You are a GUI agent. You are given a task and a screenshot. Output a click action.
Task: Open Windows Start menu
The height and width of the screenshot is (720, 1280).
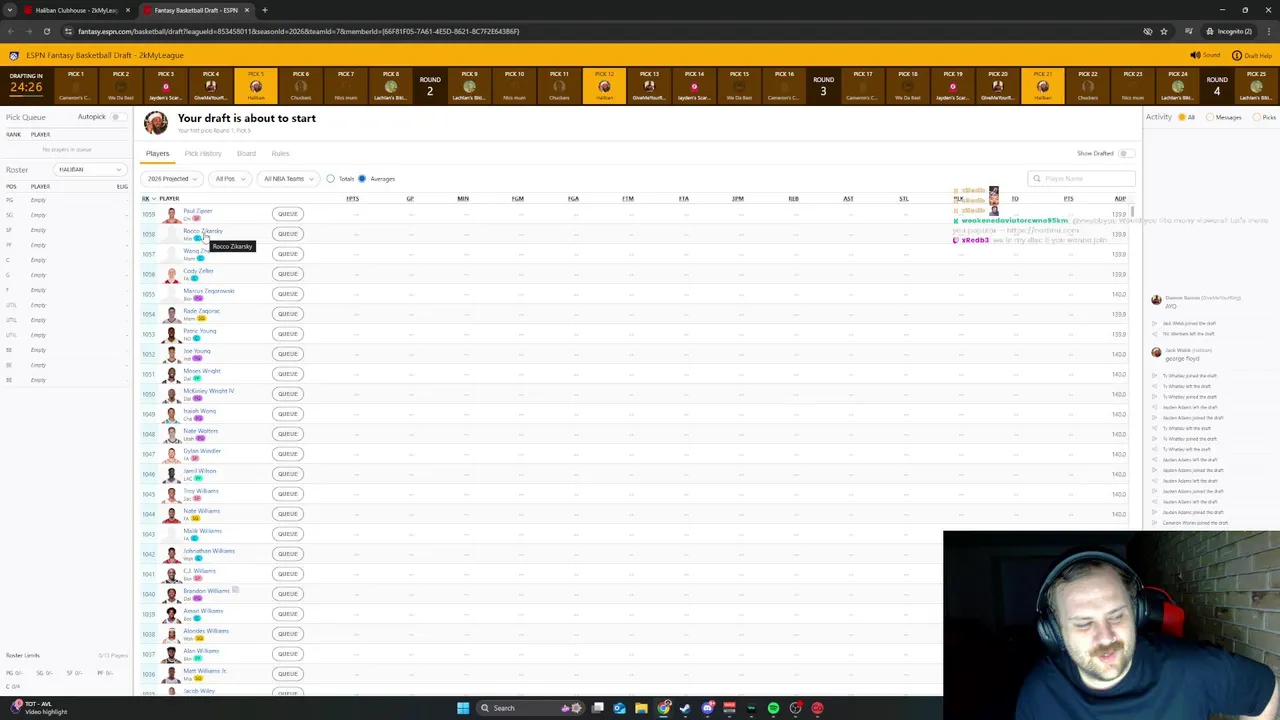click(463, 708)
